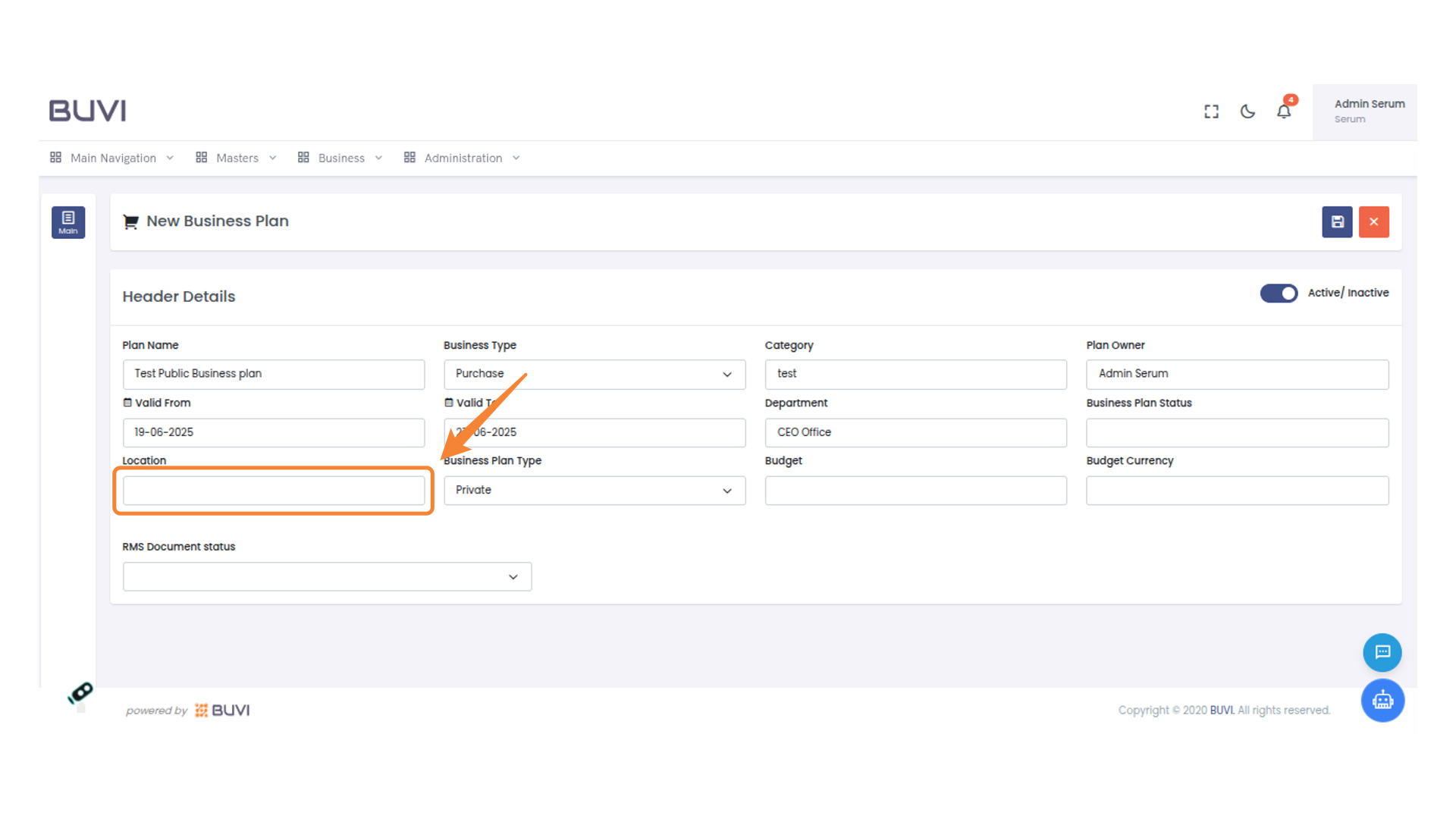Click the BUVI logo in header

point(87,111)
